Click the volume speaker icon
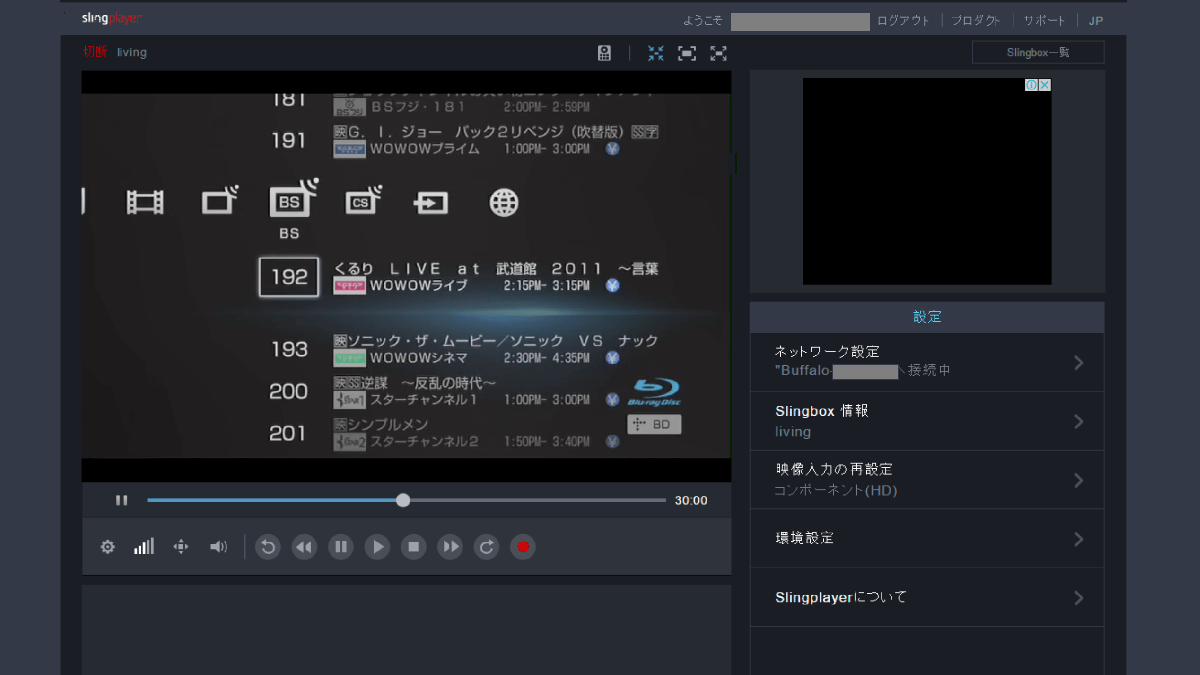 point(218,546)
